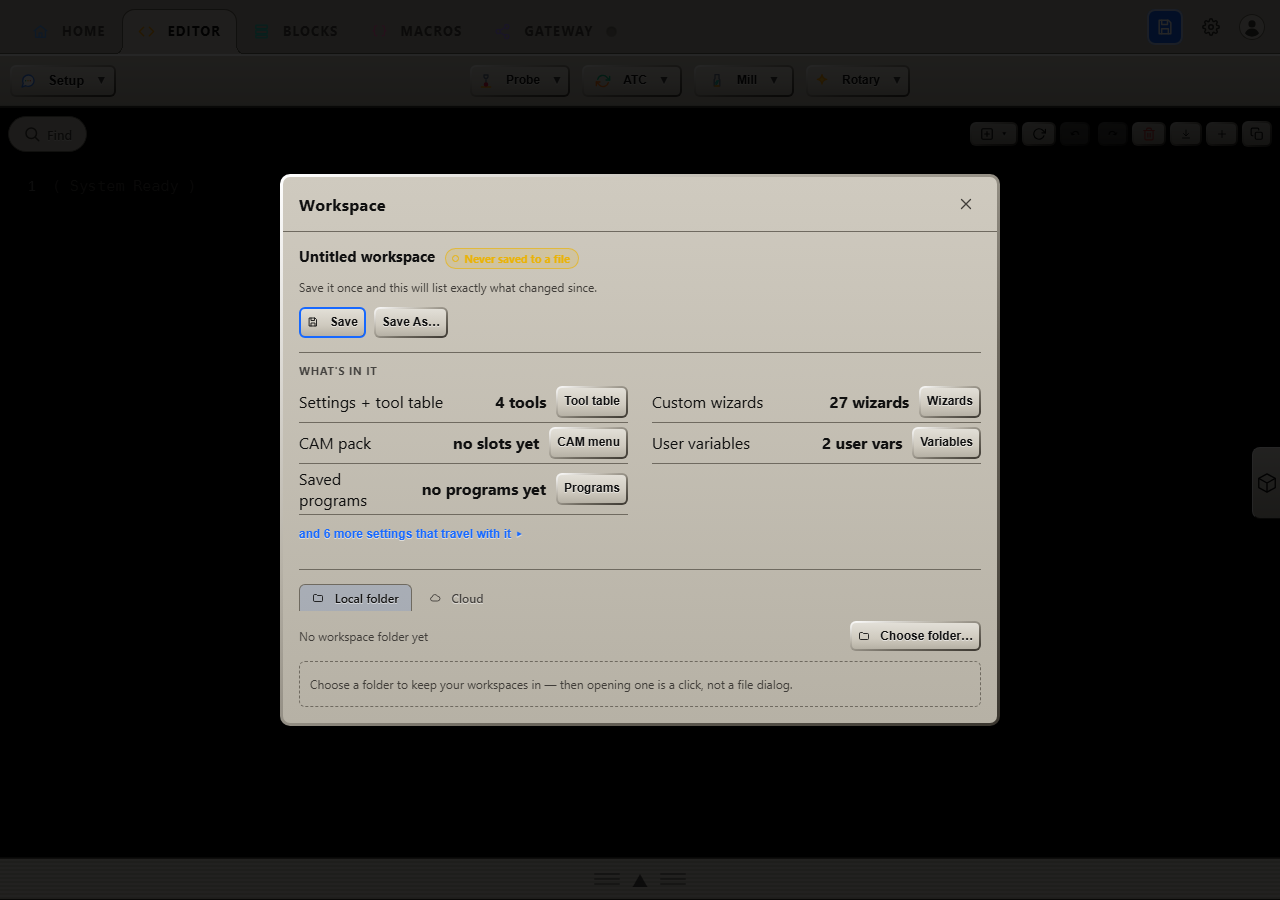Click the undo arrow icon
This screenshot has width=1280, height=900.
click(1075, 134)
